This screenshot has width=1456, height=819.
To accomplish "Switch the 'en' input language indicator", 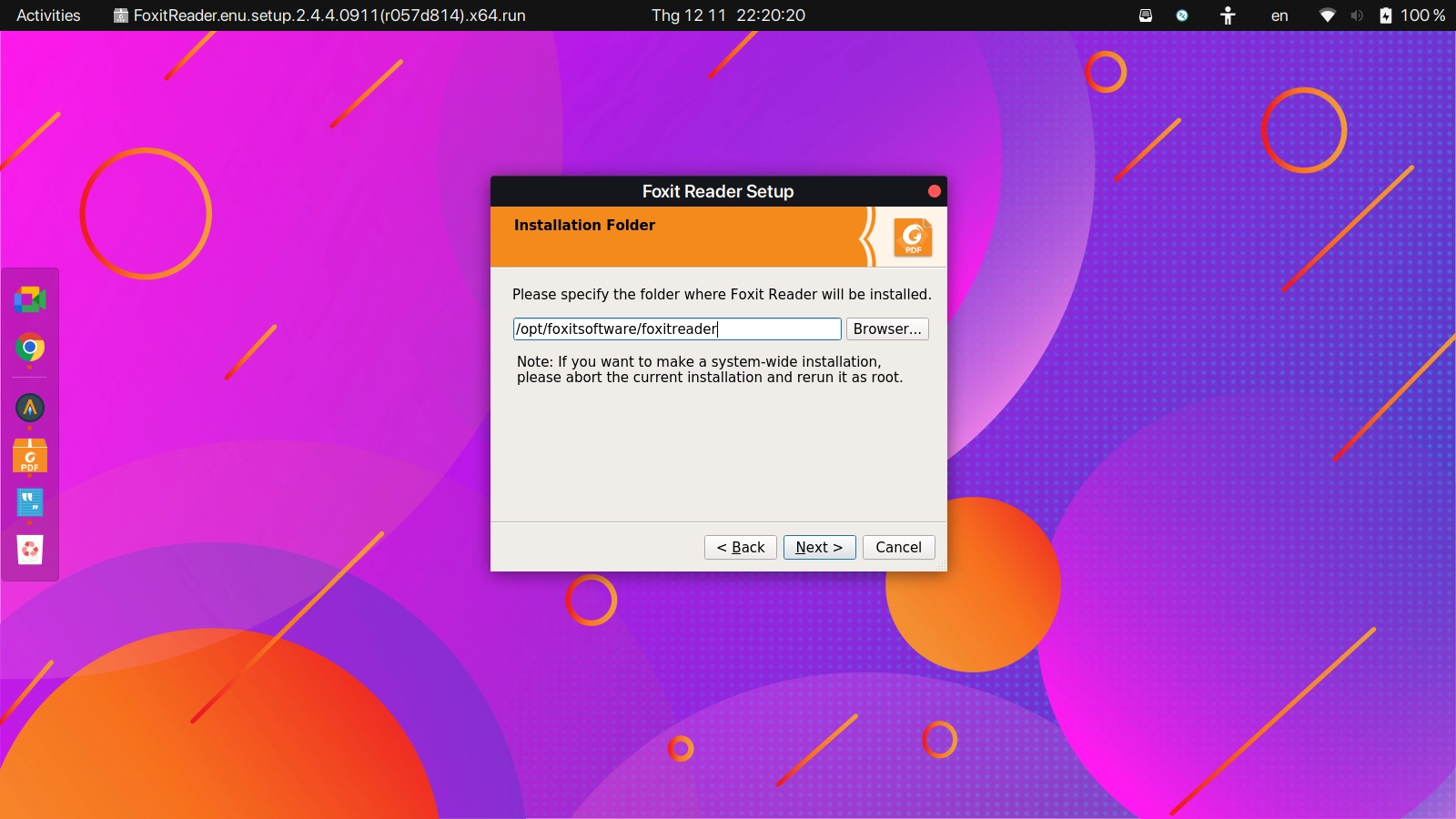I will (1279, 15).
